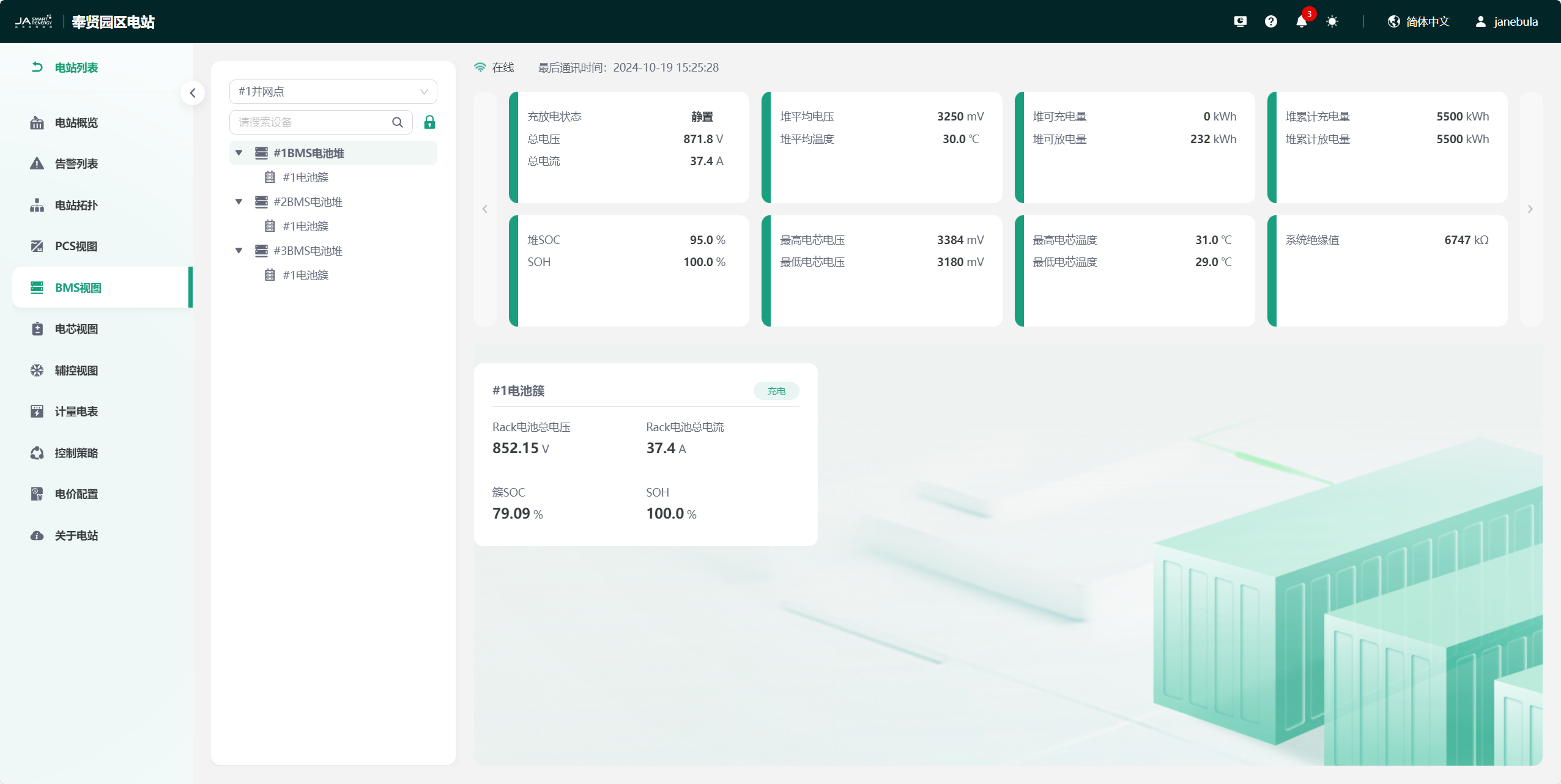Collapse the #3BMS电池堆 tree arrow
The image size is (1561, 784).
[x=239, y=251]
